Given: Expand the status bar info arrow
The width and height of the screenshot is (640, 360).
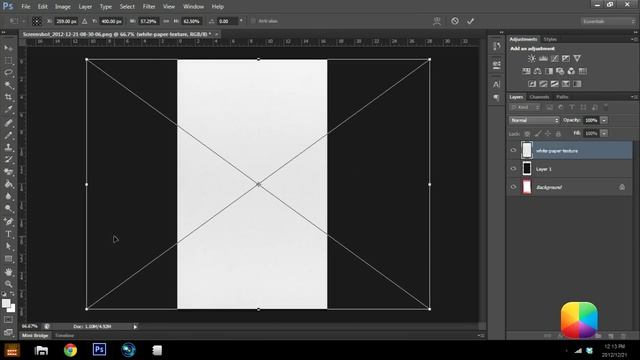Looking at the screenshot, I should click(x=135, y=327).
